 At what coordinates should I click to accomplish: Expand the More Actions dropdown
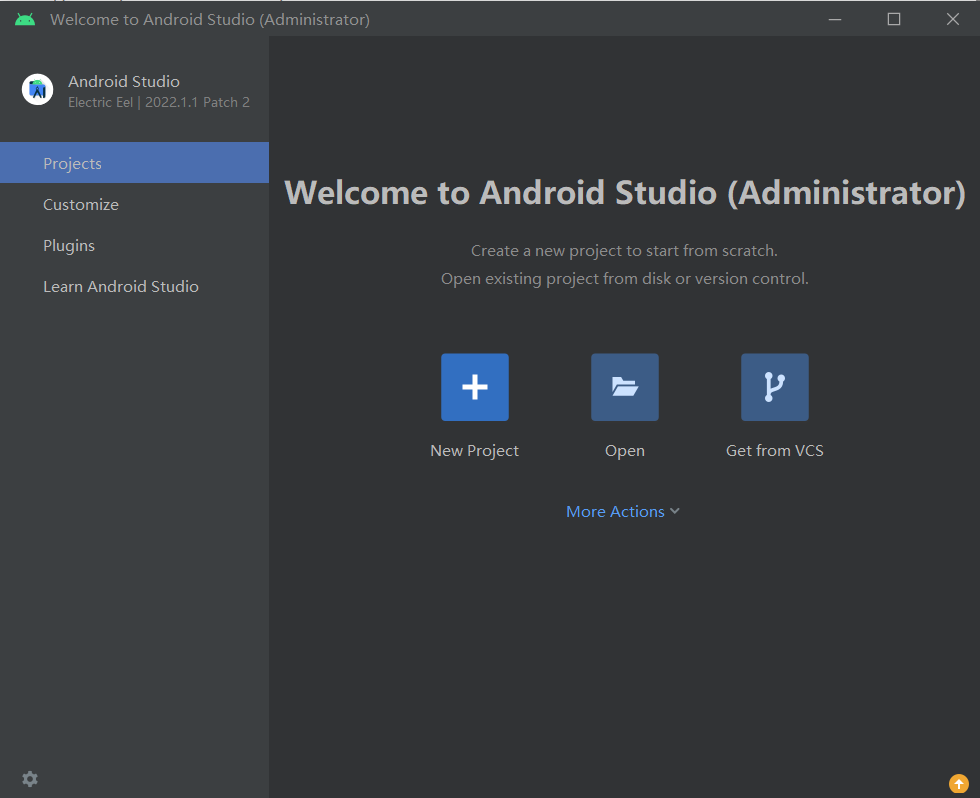(x=622, y=511)
